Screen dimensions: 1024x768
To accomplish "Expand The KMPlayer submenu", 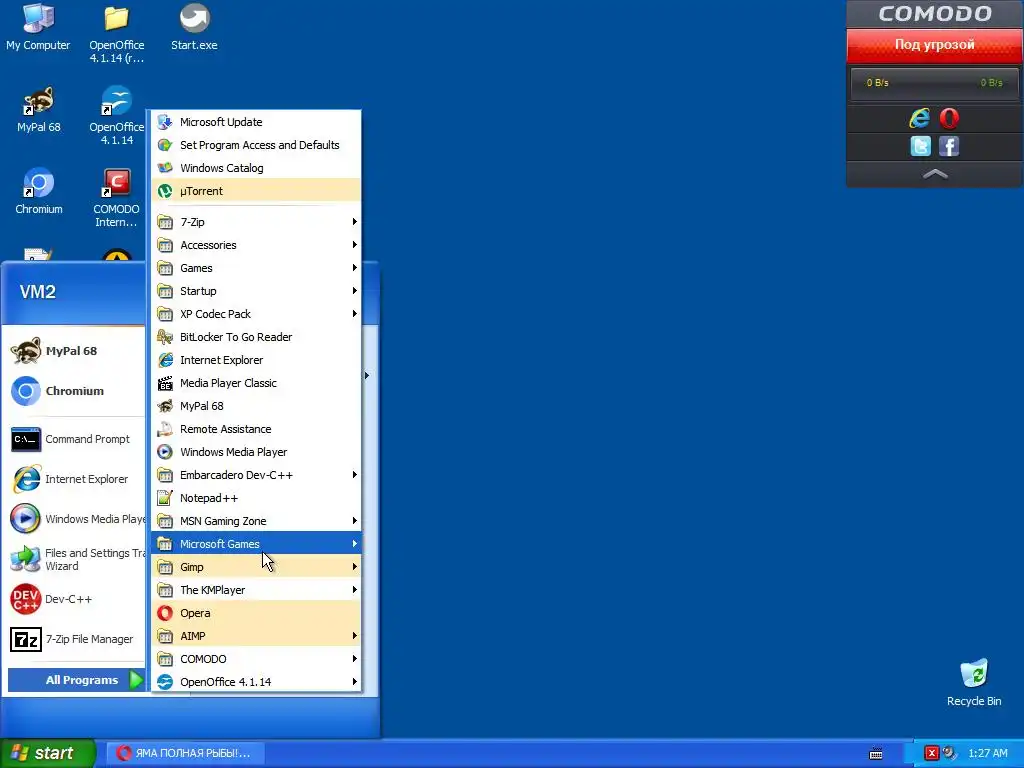I will (256, 590).
